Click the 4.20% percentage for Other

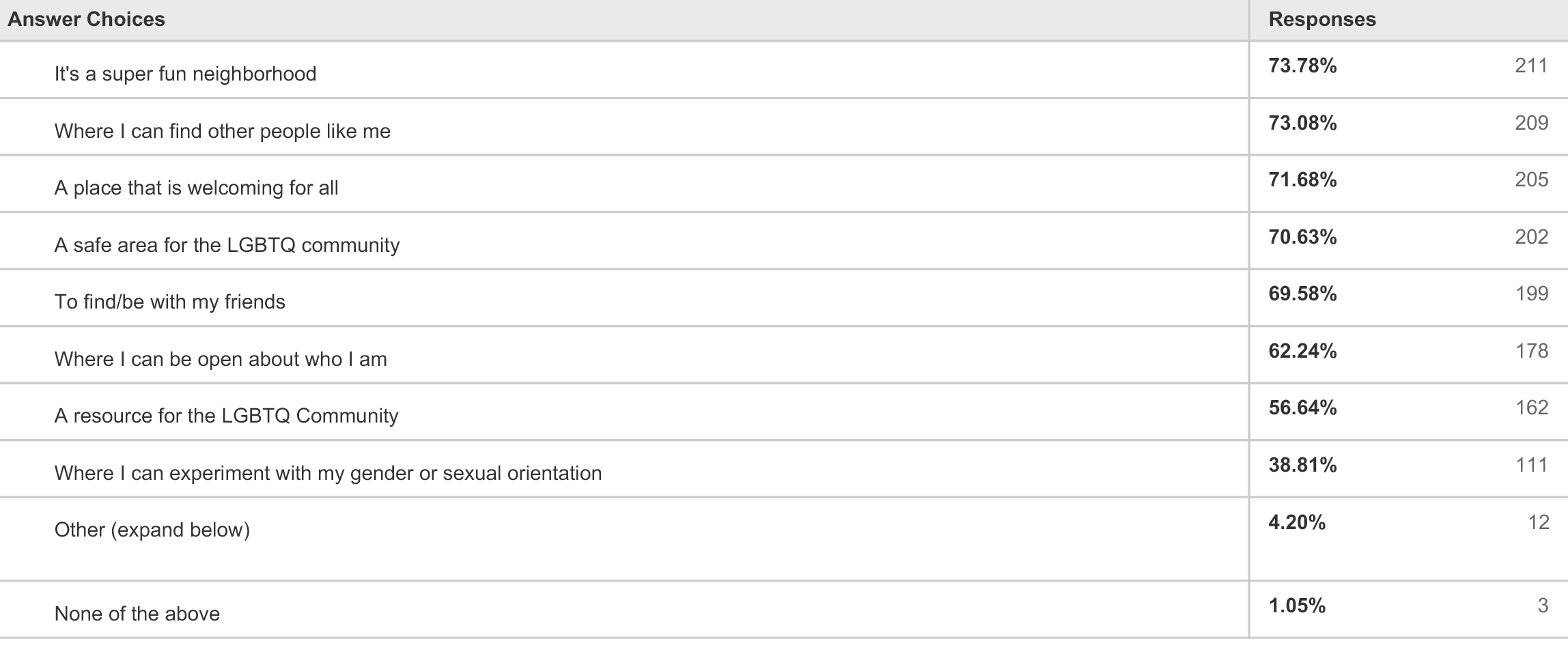[x=1297, y=522]
